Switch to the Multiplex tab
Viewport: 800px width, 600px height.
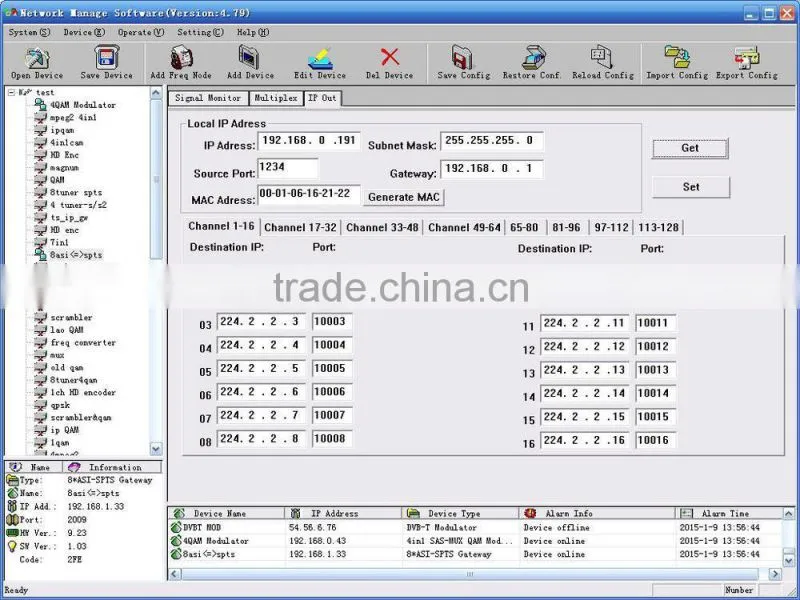(276, 98)
